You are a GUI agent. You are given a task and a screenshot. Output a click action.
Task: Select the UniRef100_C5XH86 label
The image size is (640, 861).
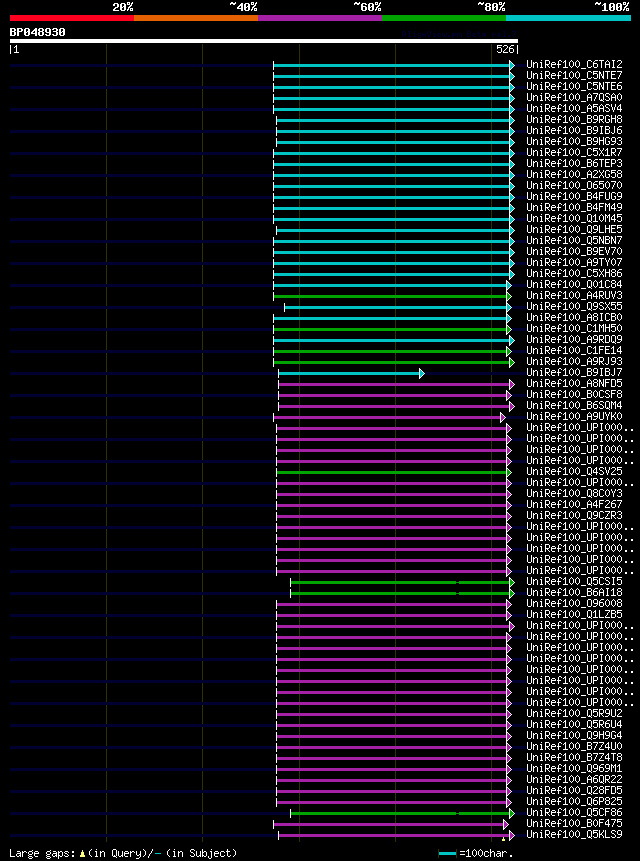point(574,273)
